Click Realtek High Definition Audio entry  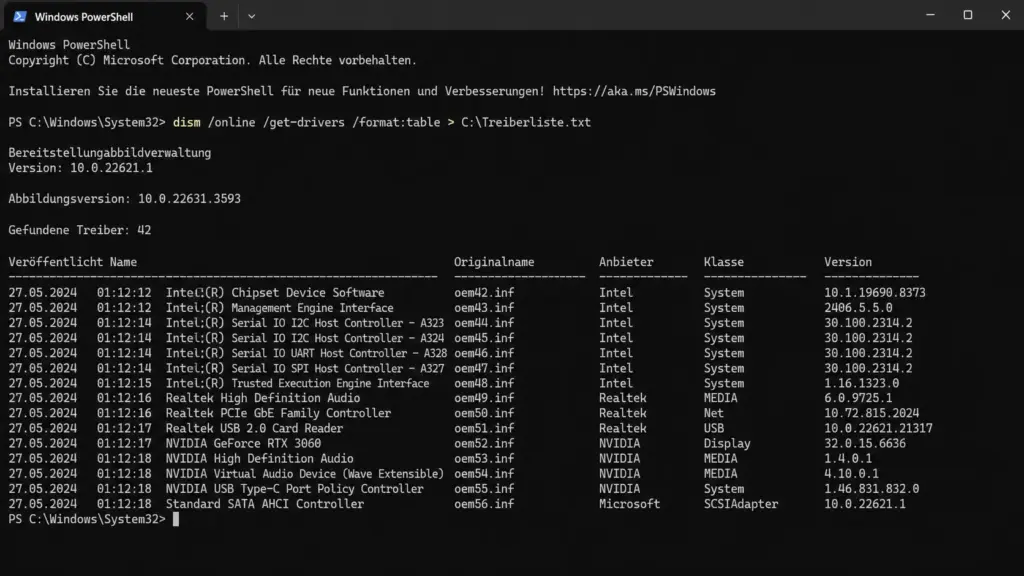pyautogui.click(x=263, y=398)
